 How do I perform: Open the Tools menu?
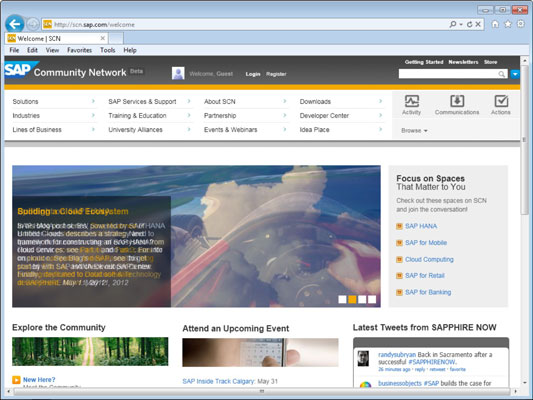[x=108, y=50]
